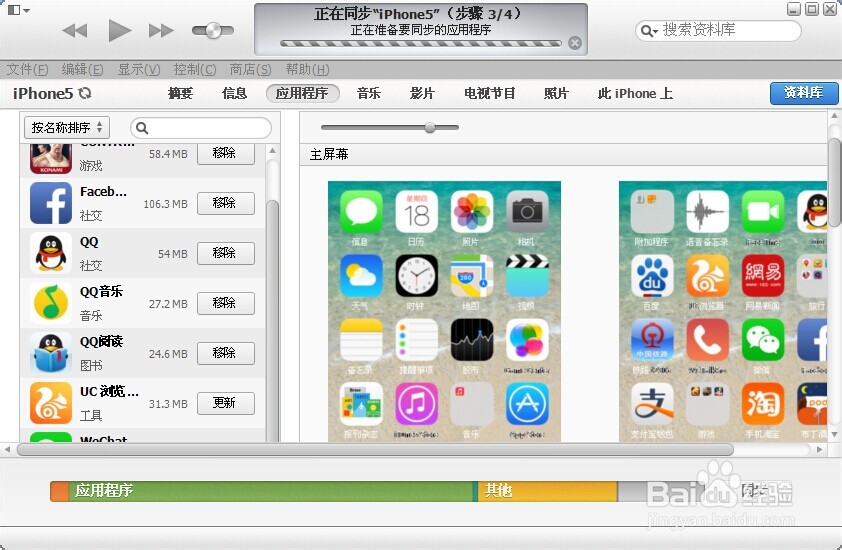Select the iTunes Store icon
Viewport: 842px width, 550px height.
(417, 404)
